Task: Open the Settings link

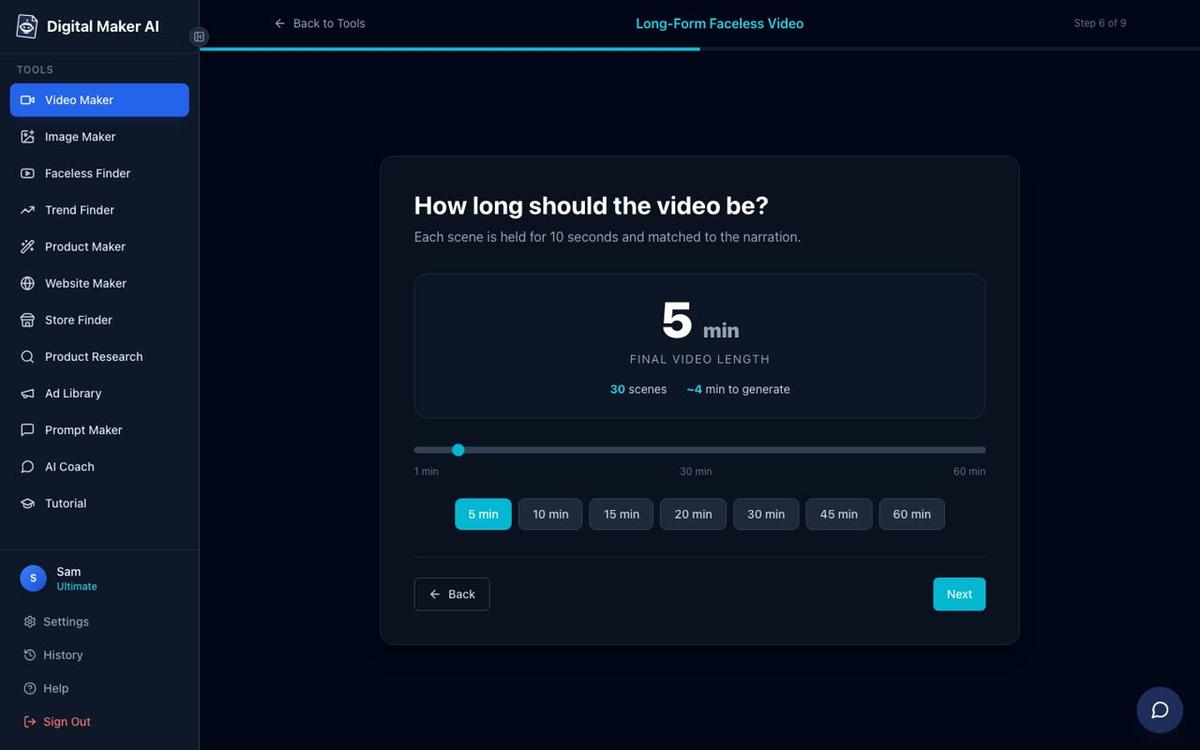Action: tap(56, 622)
